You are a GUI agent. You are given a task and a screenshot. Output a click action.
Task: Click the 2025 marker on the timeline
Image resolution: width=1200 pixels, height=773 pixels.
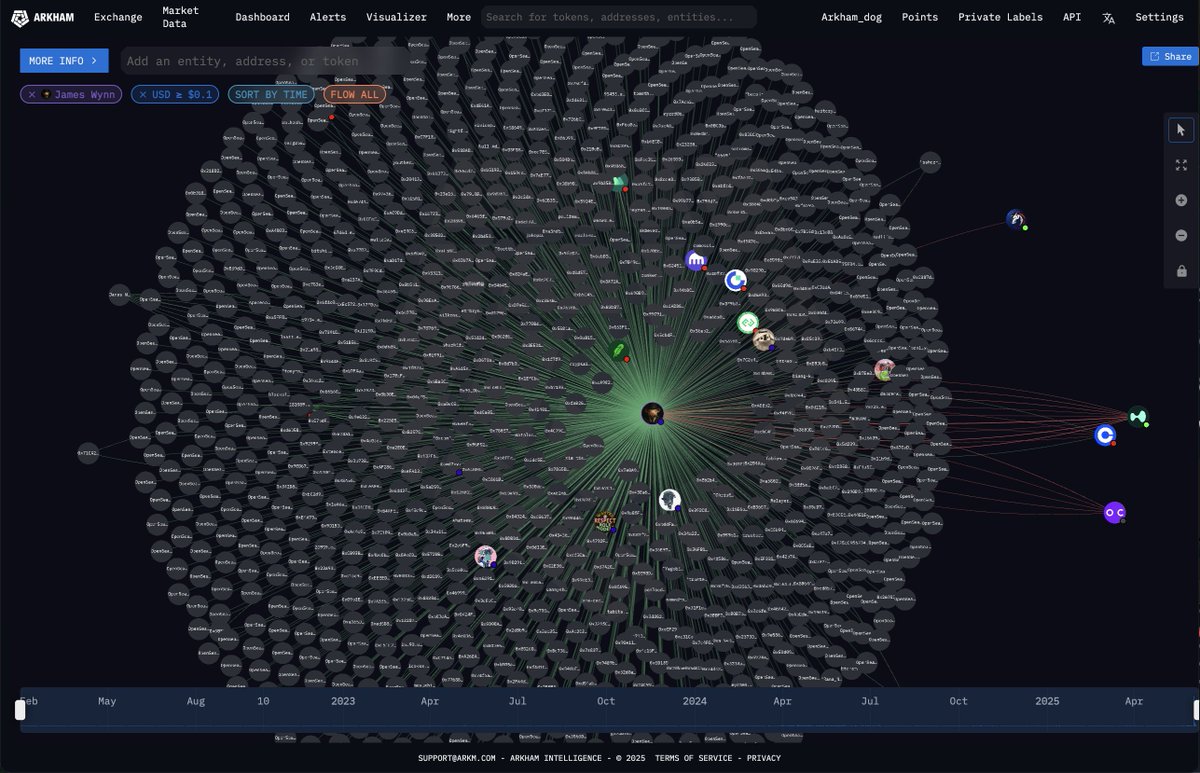tap(1047, 701)
